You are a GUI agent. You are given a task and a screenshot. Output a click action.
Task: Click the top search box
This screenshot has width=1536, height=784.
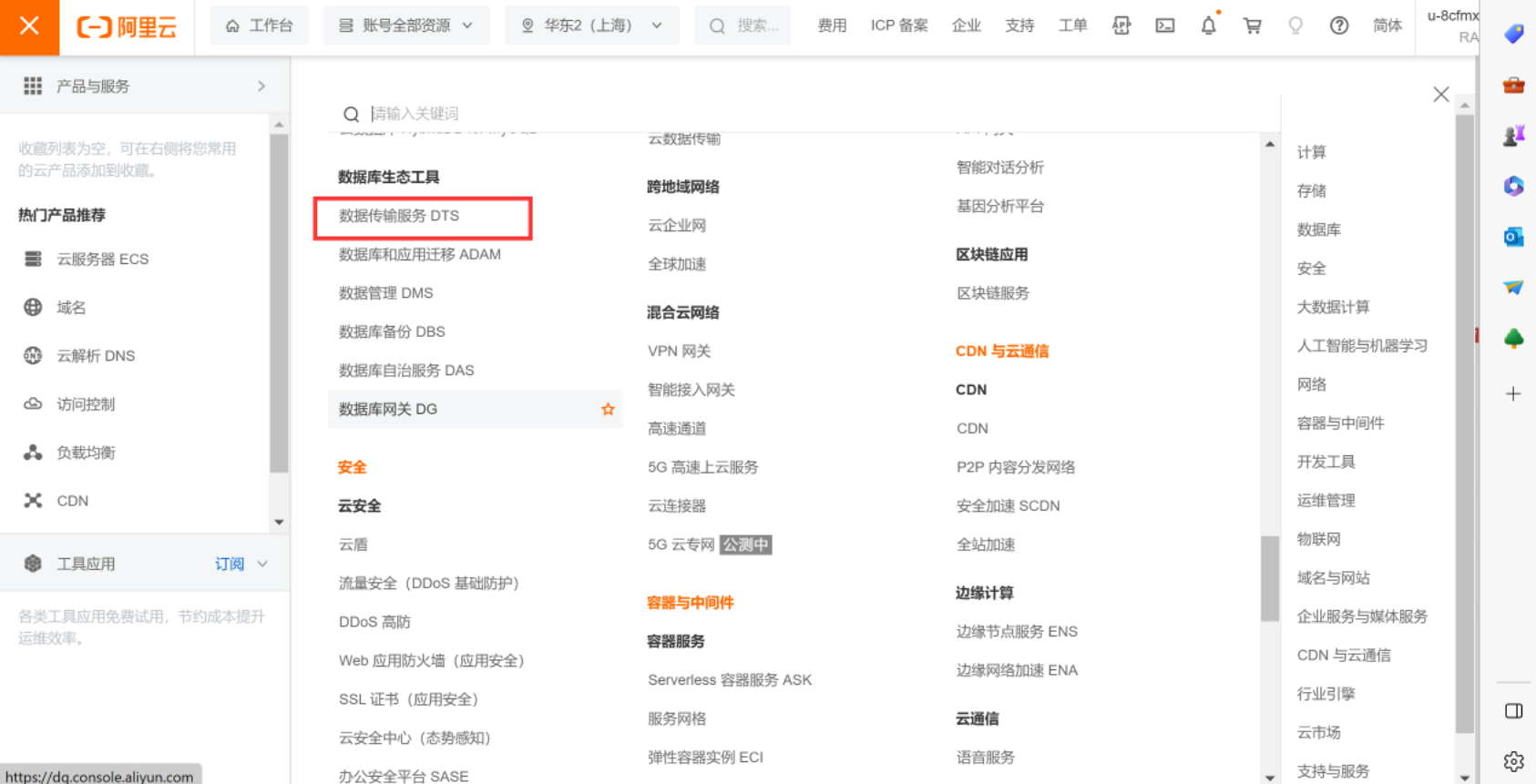point(743,25)
